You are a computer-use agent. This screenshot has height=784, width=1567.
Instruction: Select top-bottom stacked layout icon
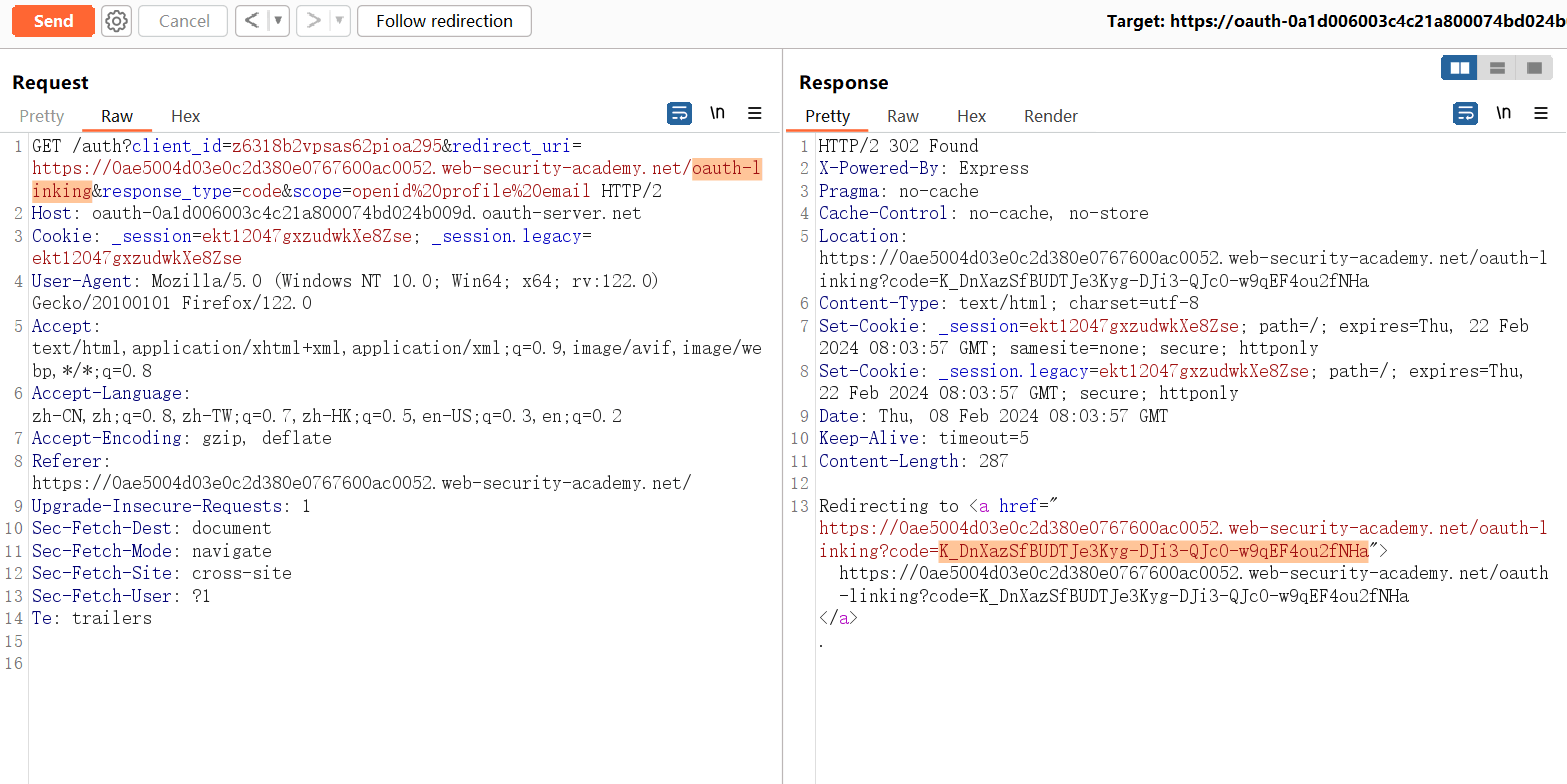click(x=1497, y=68)
